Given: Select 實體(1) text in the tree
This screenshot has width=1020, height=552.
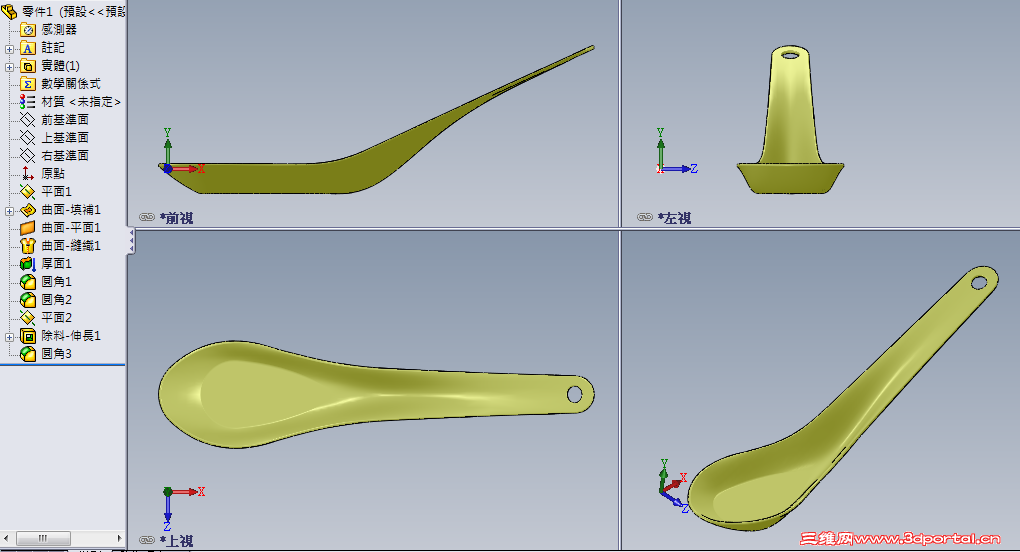Looking at the screenshot, I should [x=60, y=66].
